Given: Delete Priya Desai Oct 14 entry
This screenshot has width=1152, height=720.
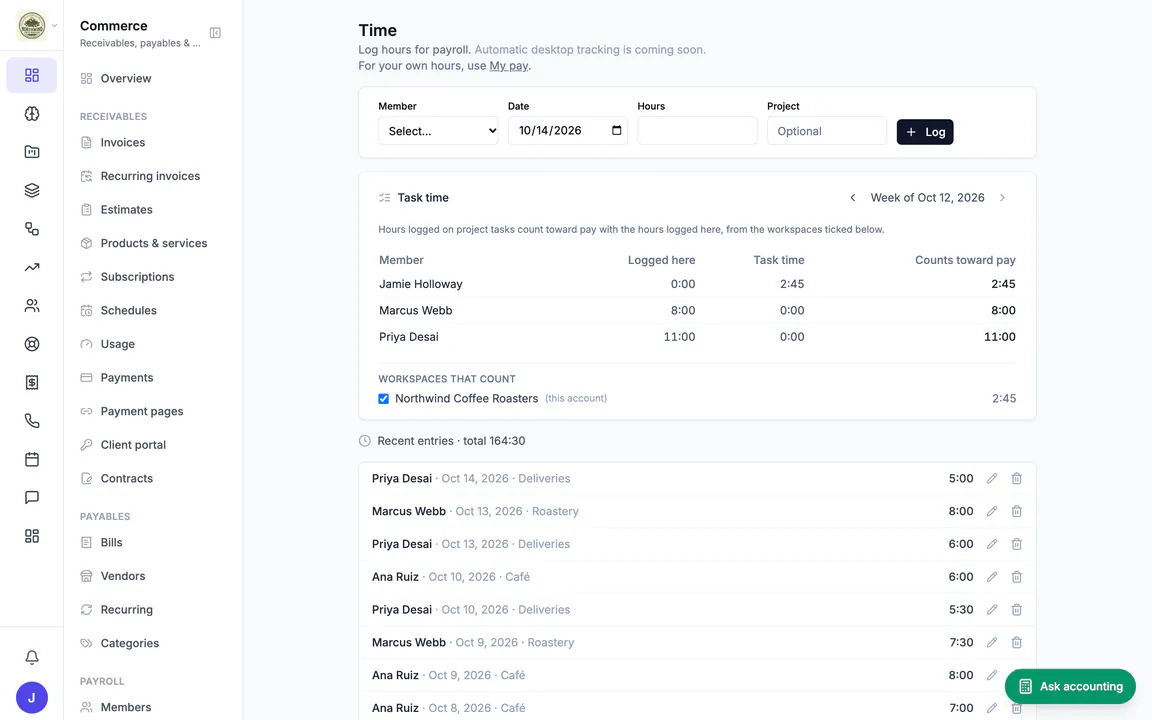Looking at the screenshot, I should [x=1017, y=478].
